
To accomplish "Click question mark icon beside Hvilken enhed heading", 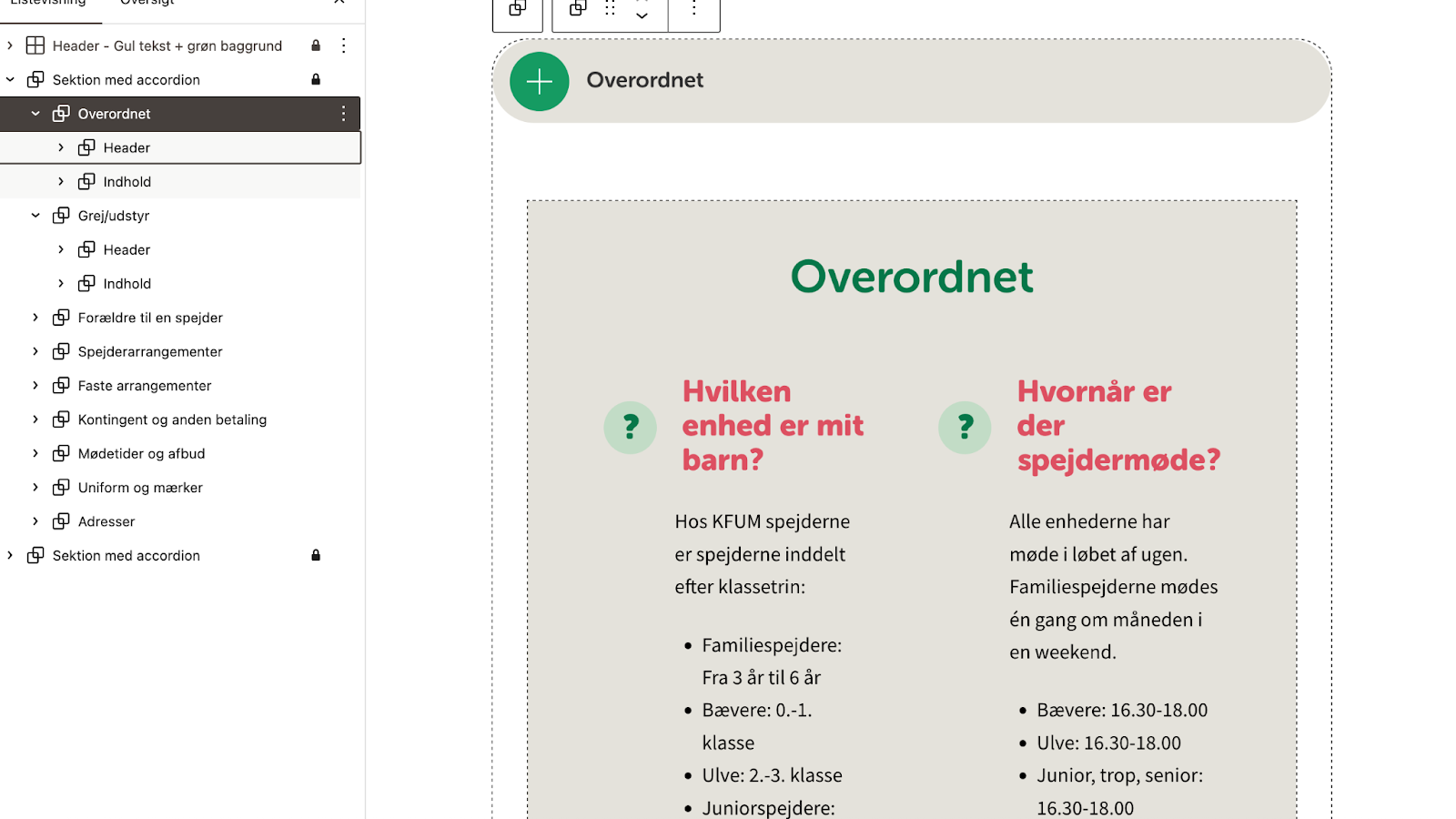I will [630, 427].
